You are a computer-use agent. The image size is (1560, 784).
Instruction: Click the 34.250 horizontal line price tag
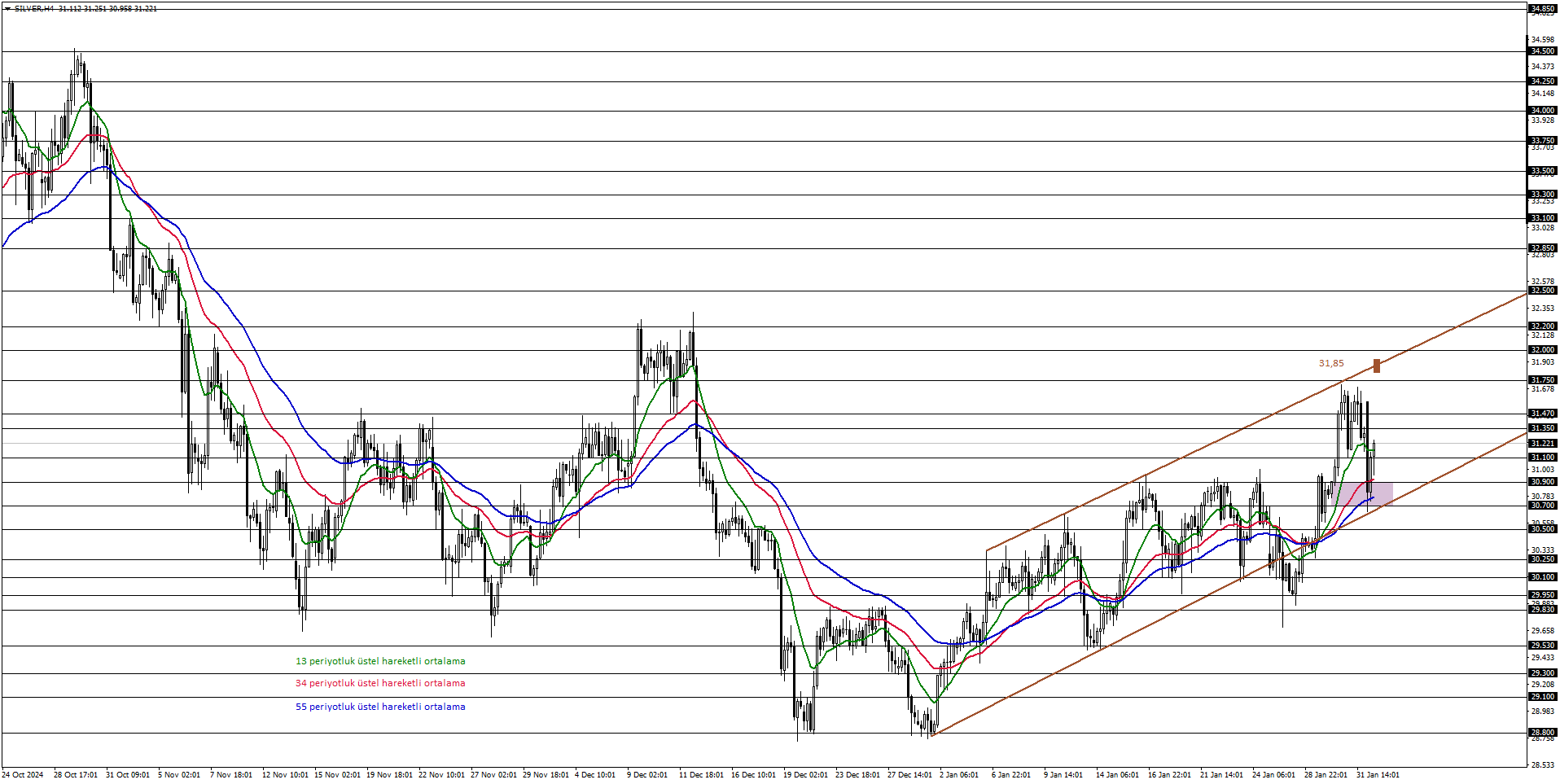click(x=1543, y=81)
